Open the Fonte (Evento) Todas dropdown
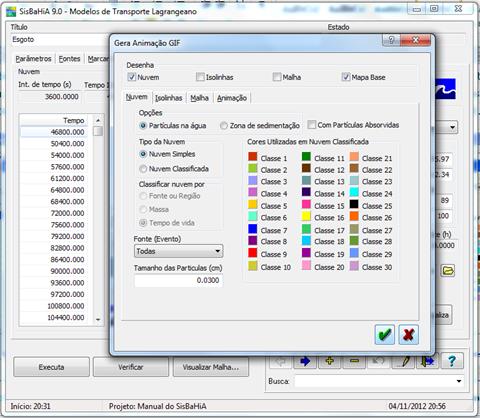This screenshot has height=418, width=480. [x=178, y=251]
